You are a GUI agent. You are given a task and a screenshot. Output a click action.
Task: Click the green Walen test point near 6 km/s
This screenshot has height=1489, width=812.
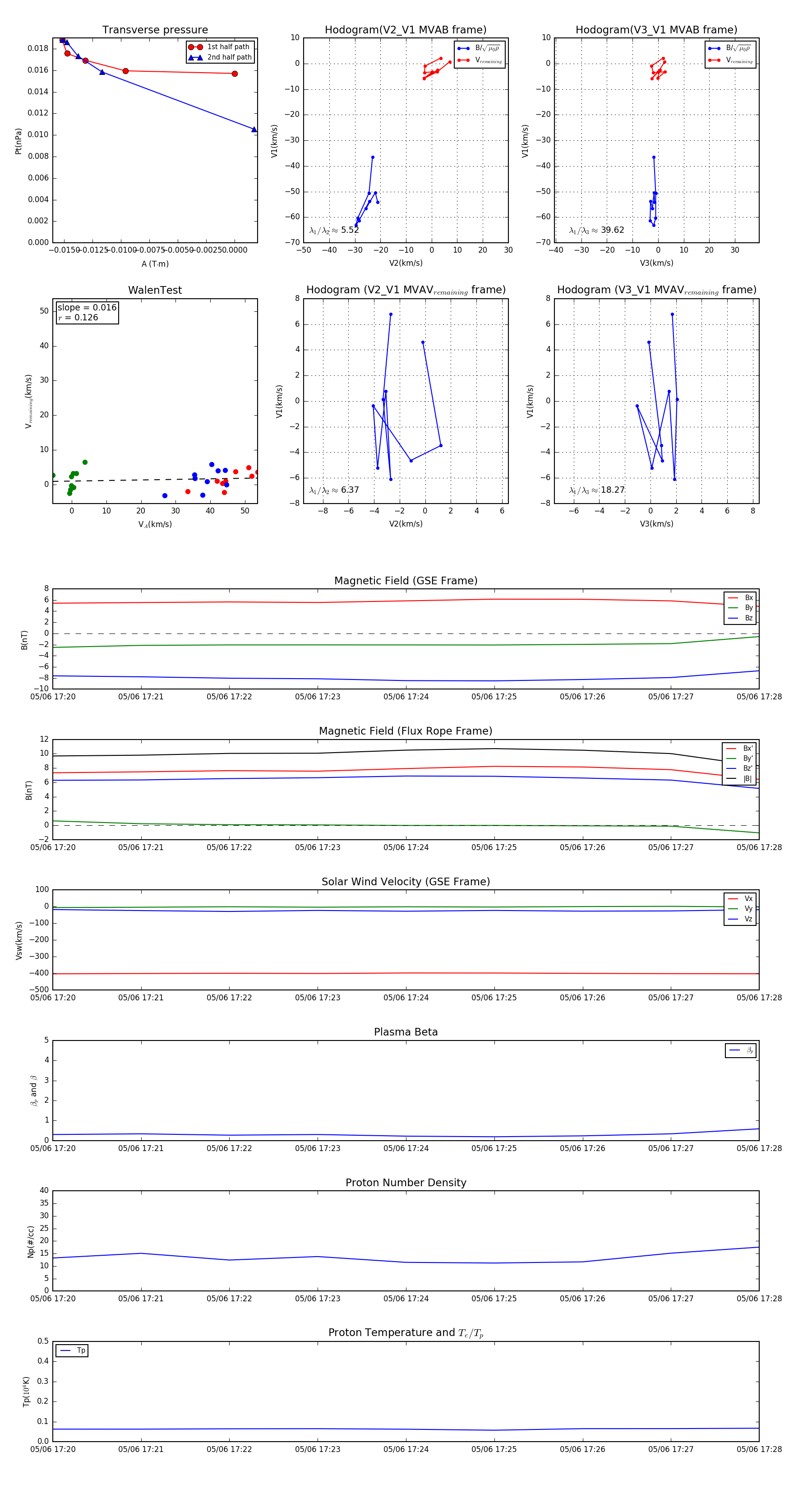pyautogui.click(x=85, y=462)
